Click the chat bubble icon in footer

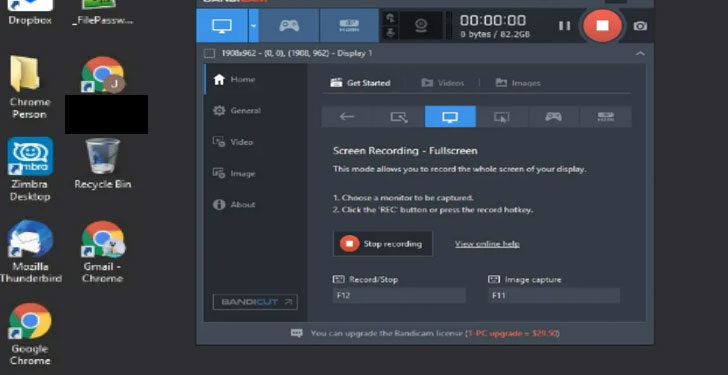[x=296, y=333]
